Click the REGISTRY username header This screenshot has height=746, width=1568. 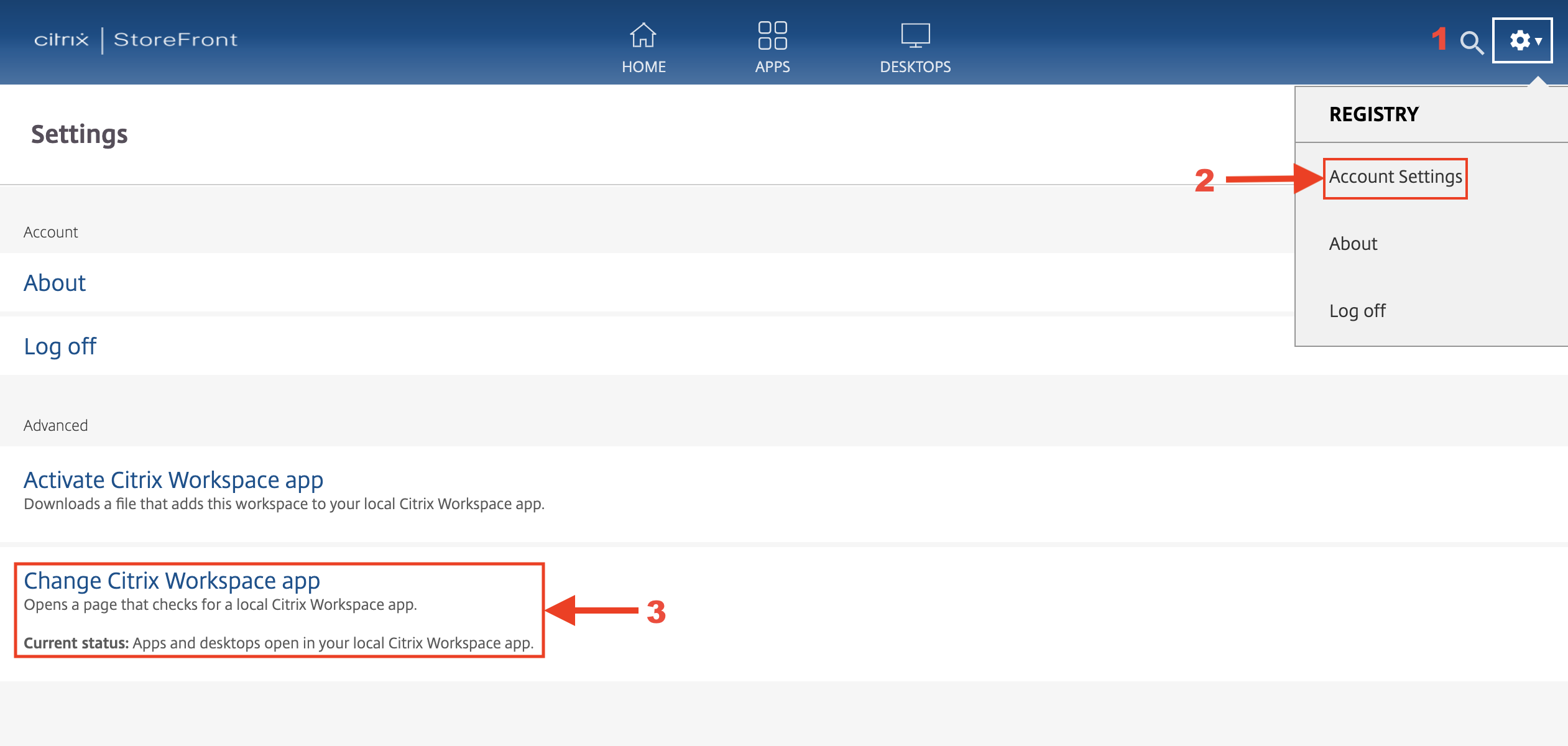[x=1373, y=114]
